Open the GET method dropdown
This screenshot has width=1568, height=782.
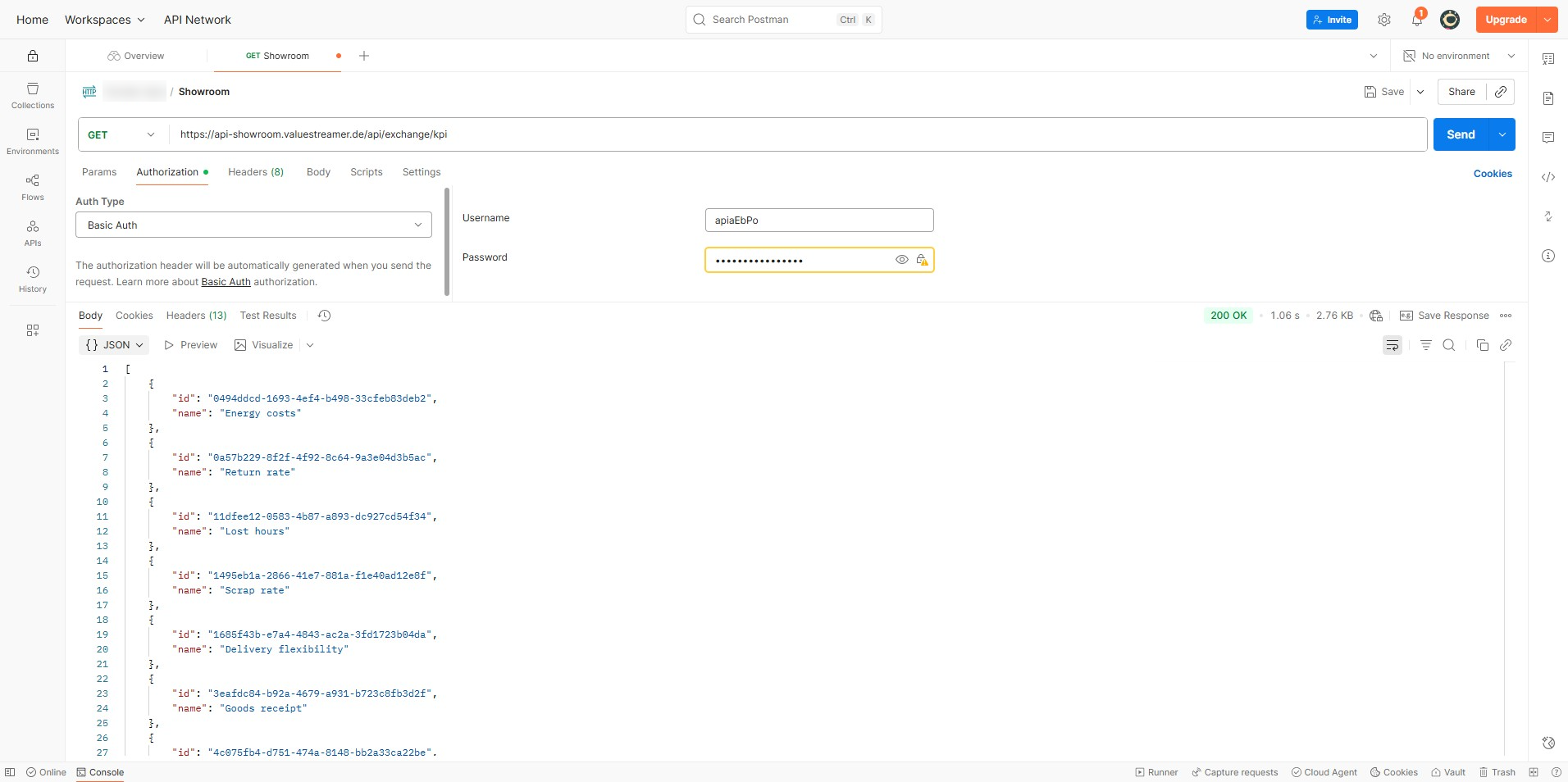tap(121, 134)
